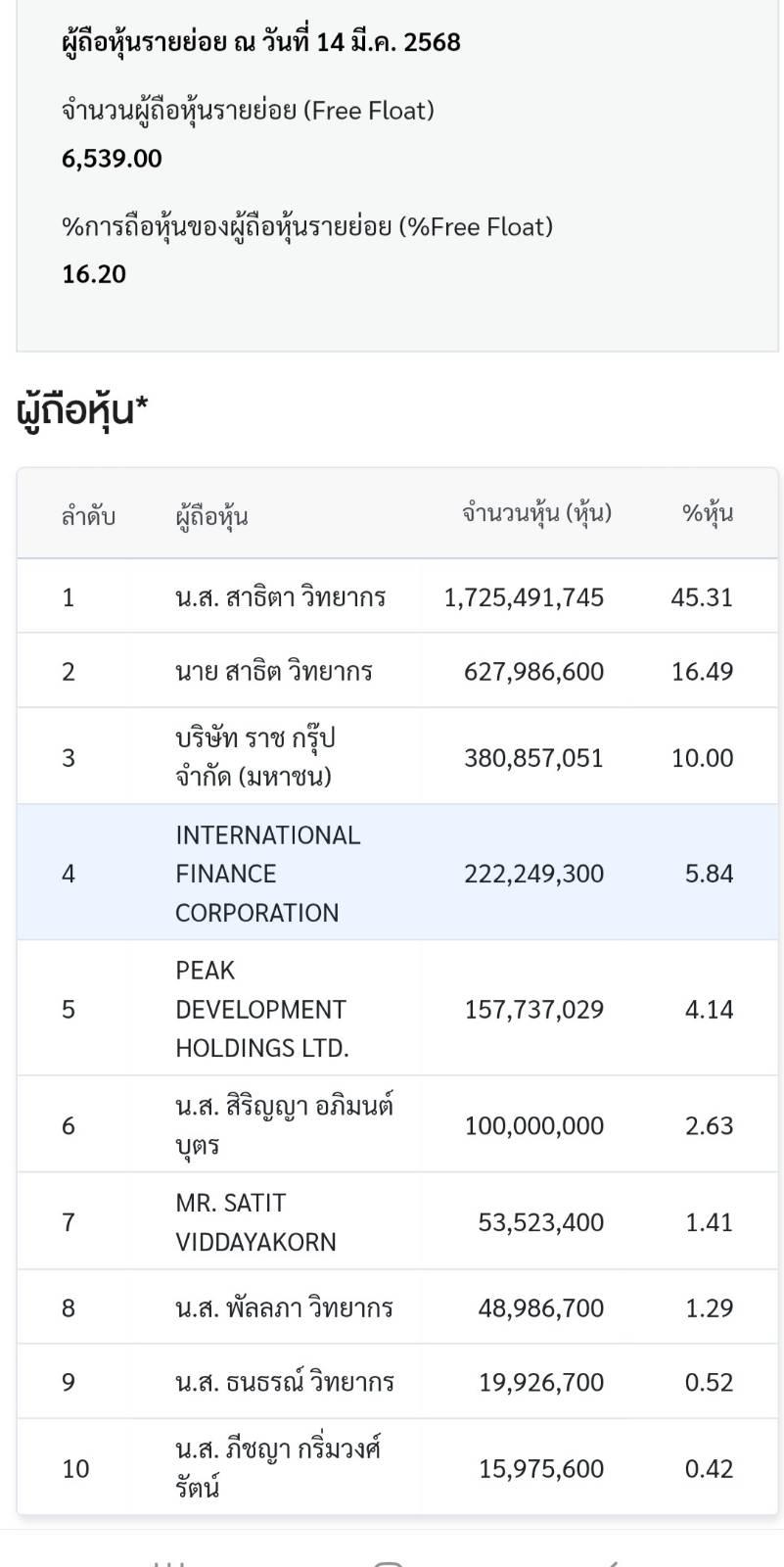The image size is (784, 1567).
Task: Select บริษัท ราช กรุ๊ป จำกัด (มหาชน) entry
Action: 255,757
